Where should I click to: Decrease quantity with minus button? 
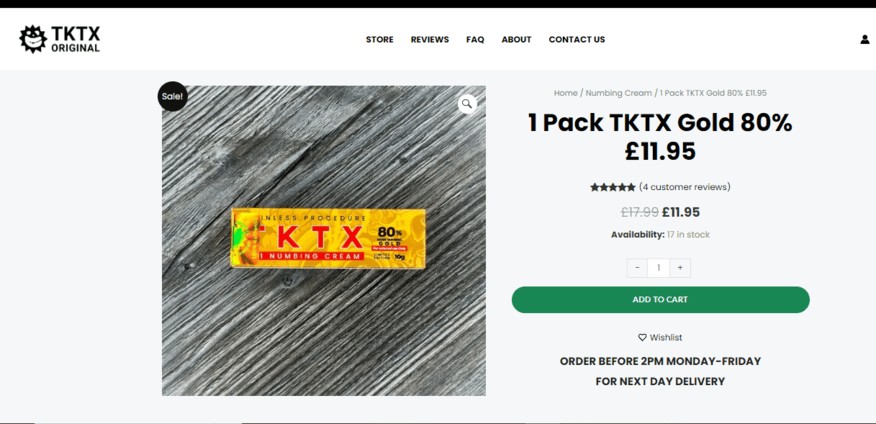coord(637,268)
